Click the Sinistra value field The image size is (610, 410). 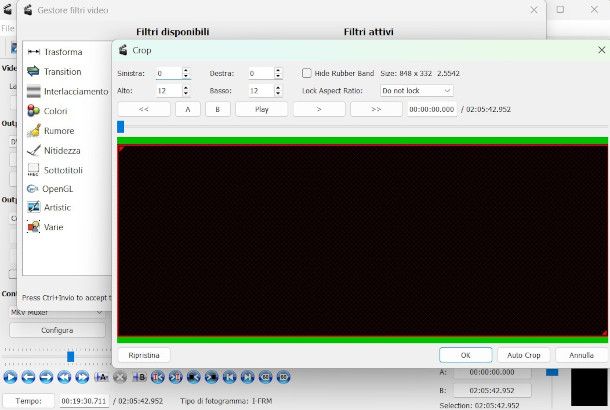click(x=169, y=73)
